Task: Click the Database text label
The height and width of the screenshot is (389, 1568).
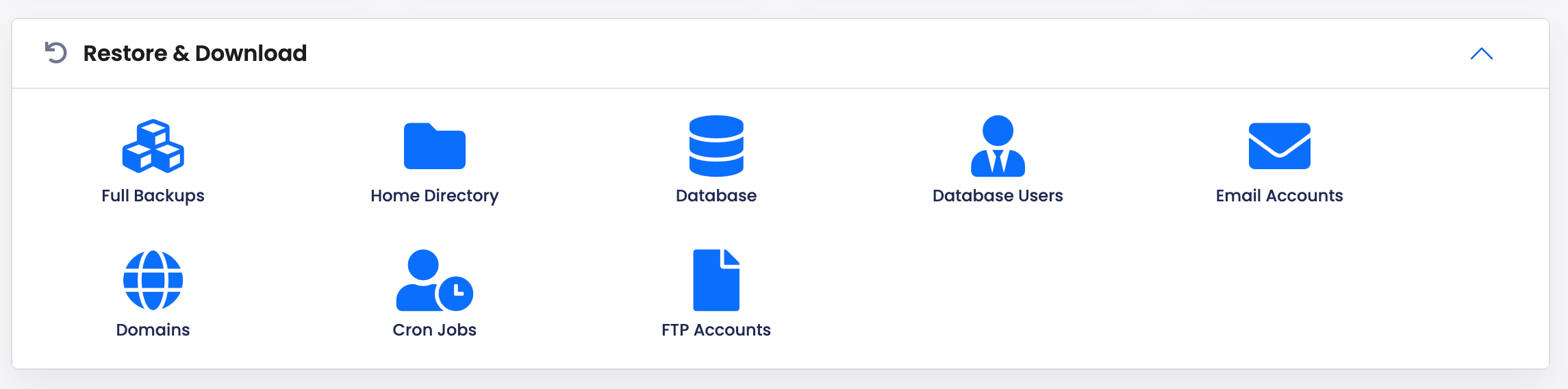Action: tap(716, 196)
